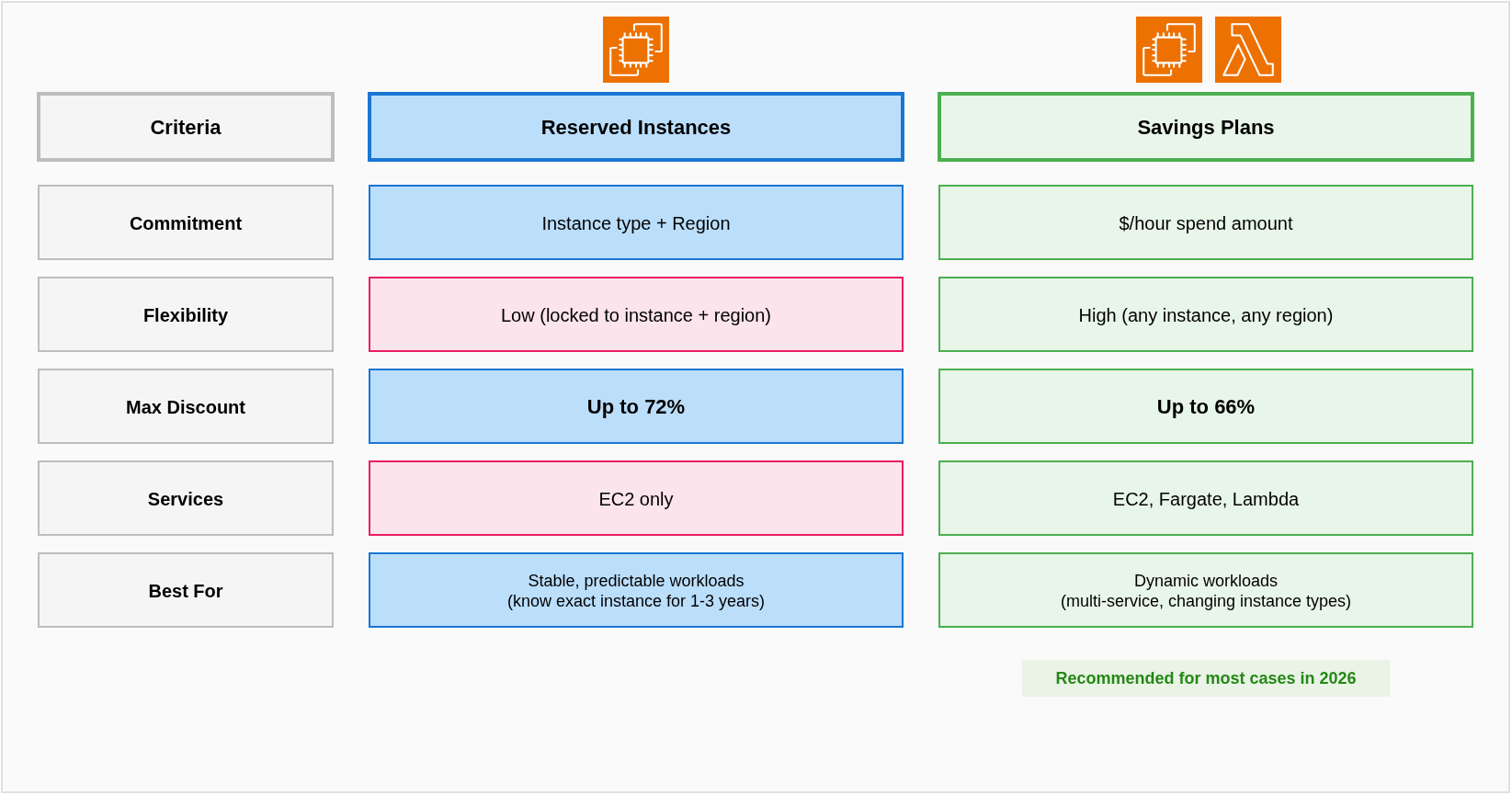Select the 'Up to 66%' cell

[1205, 406]
